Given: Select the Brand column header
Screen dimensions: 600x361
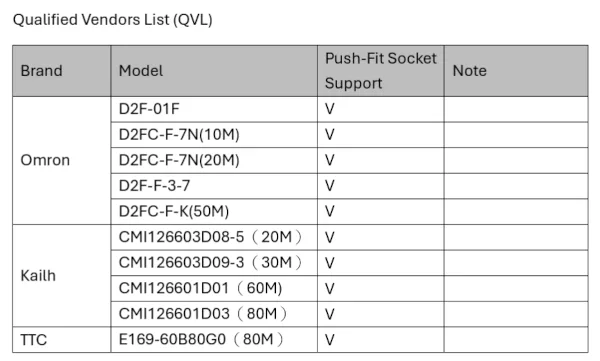Looking at the screenshot, I should (x=62, y=71).
